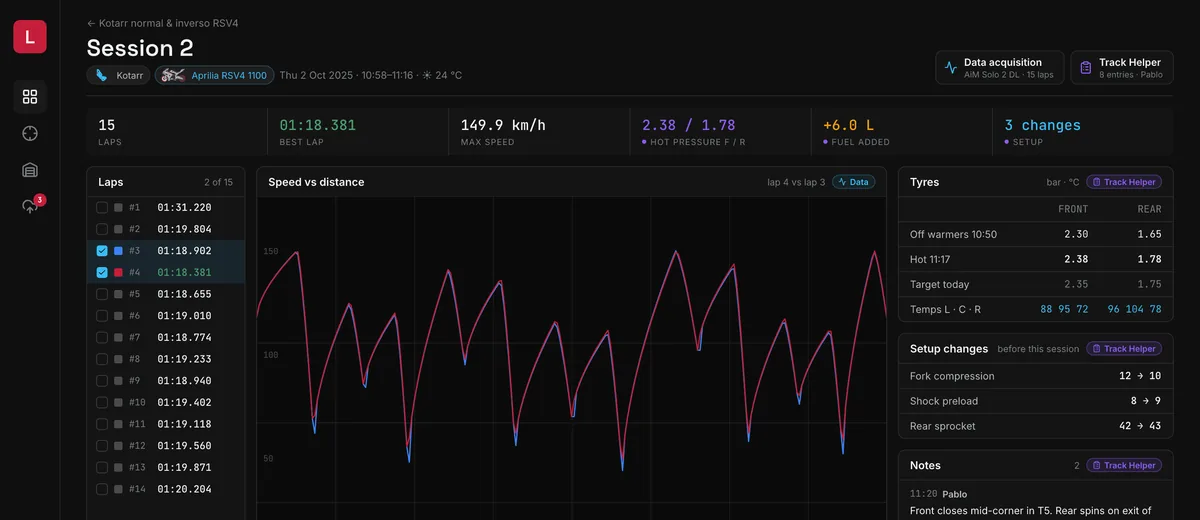Screen dimensions: 1200x520
Task: Uncheck the lap #4 checkbox
Action: [x=102, y=272]
